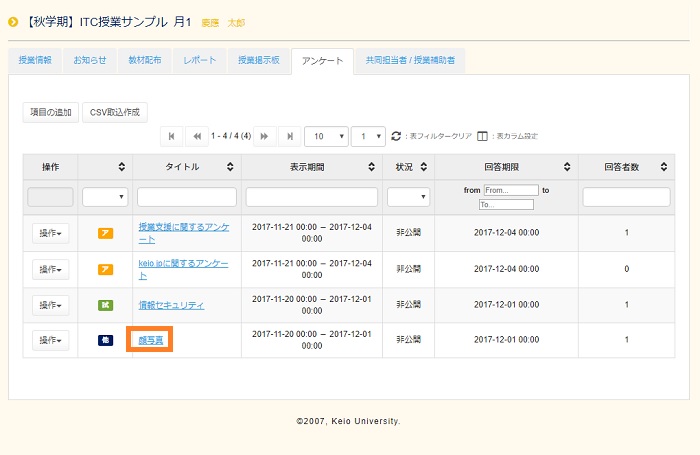Viewport: 700px width, 455px height.
Task: Click the yellow arrow icon beside 【秋学期】
Action: pos(14,21)
